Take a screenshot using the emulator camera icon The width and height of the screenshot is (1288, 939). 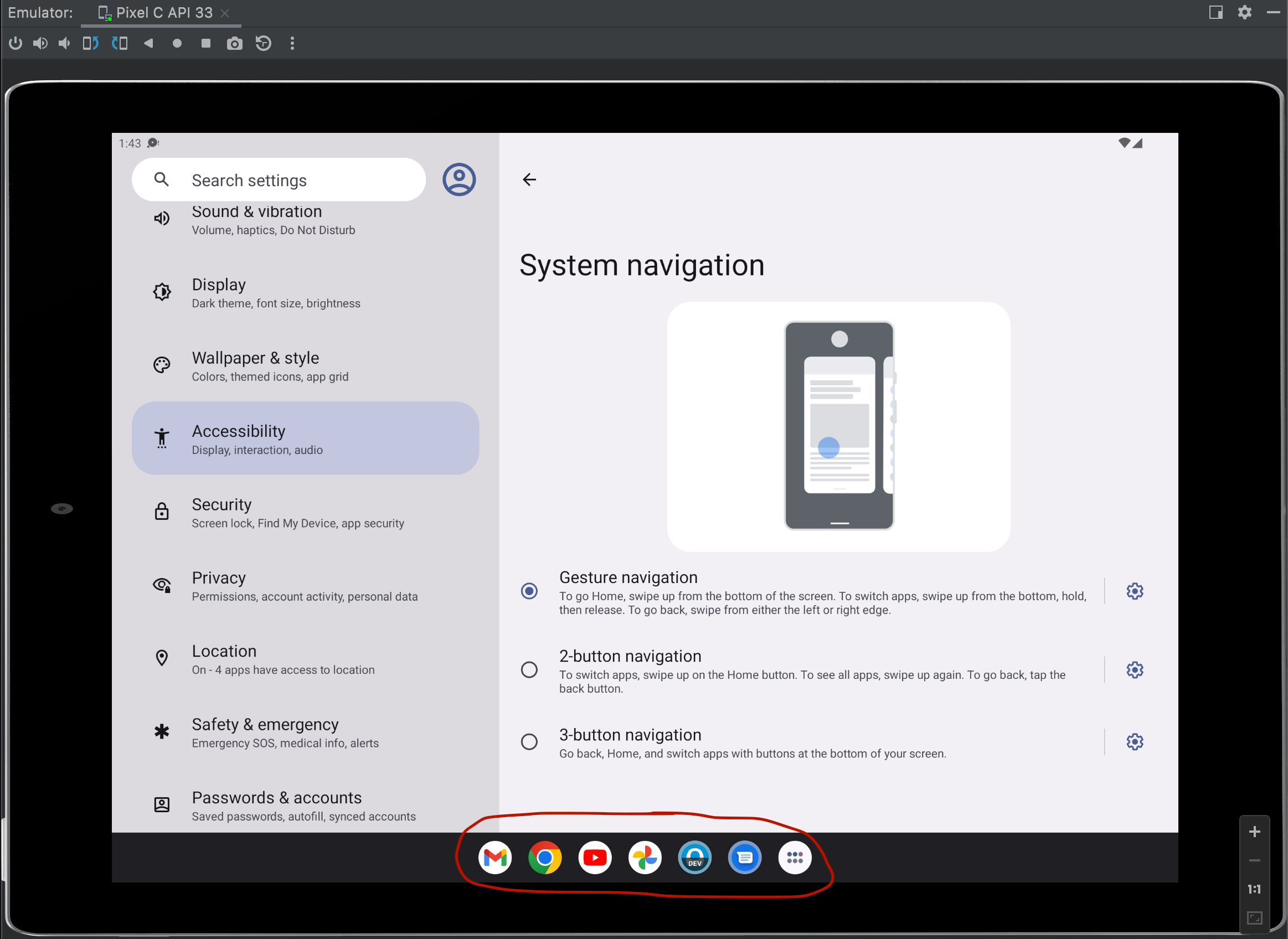coord(234,43)
